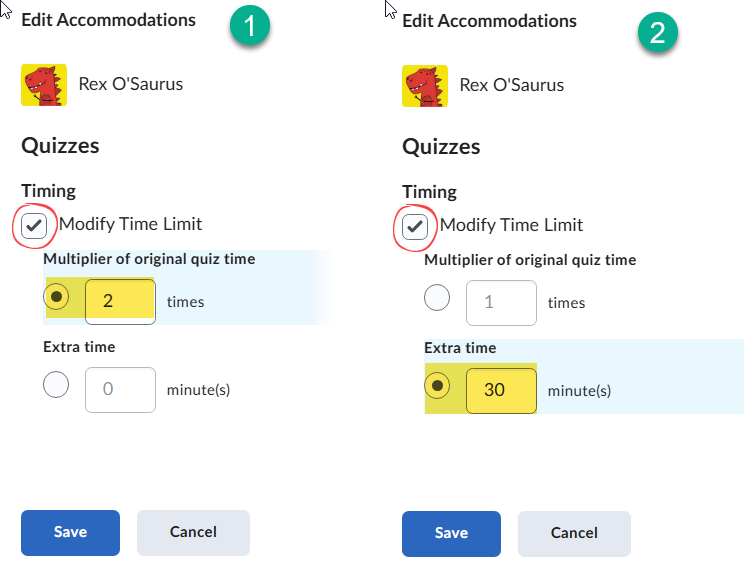Uncheck Modify Time Limit in left panel
The image size is (744, 573).
tap(34, 225)
